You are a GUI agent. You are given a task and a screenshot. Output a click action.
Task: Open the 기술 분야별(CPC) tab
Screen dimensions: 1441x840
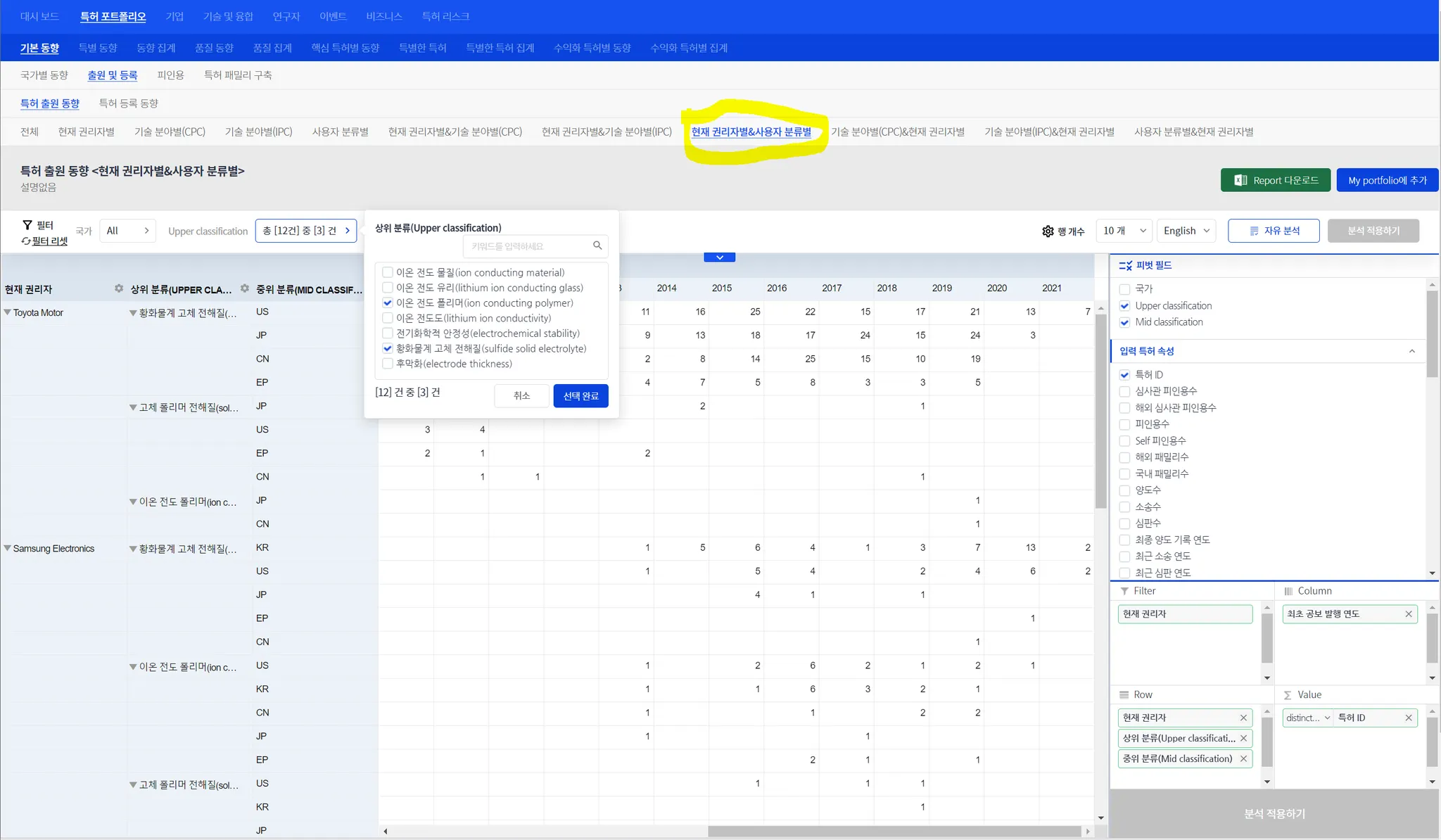pyautogui.click(x=170, y=132)
